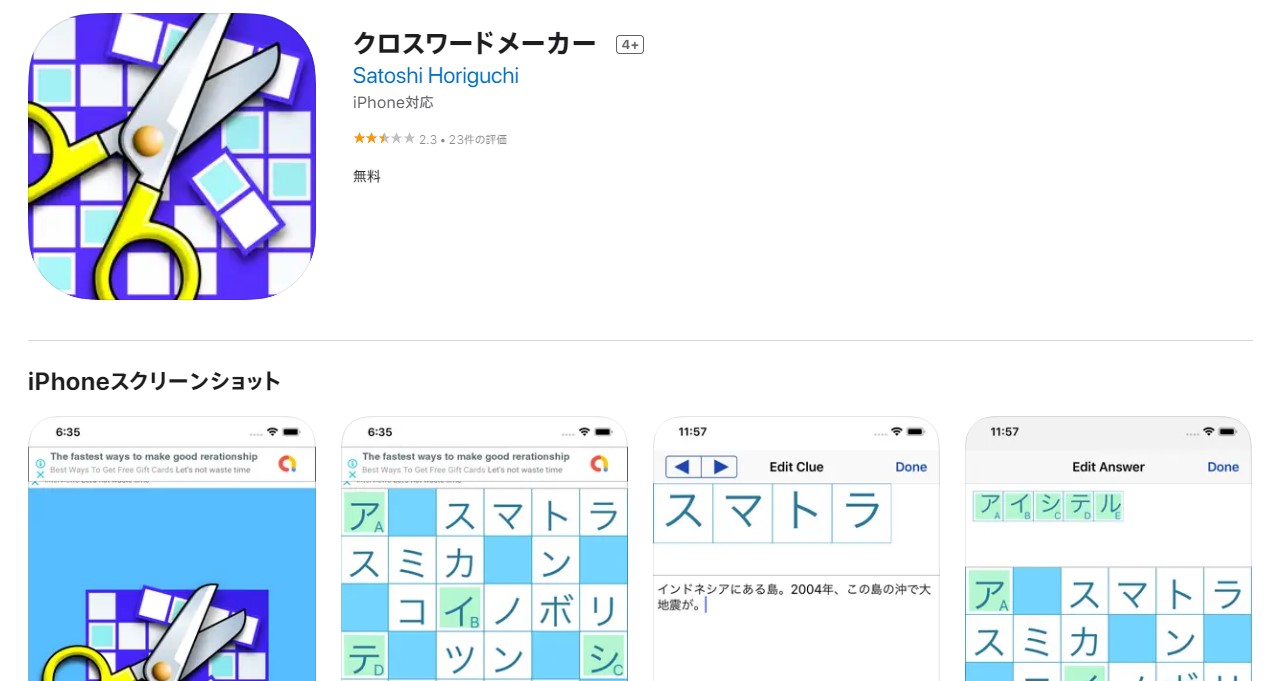Click the 4+ age rating badge
The width and height of the screenshot is (1282, 681).
pos(630,44)
